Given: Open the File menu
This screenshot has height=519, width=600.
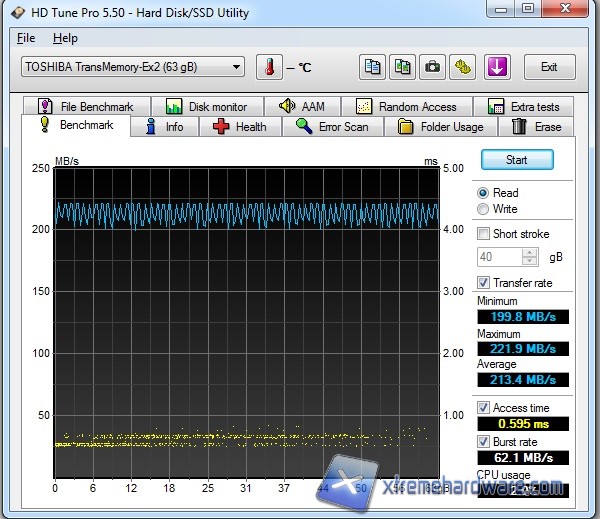Looking at the screenshot, I should point(26,38).
